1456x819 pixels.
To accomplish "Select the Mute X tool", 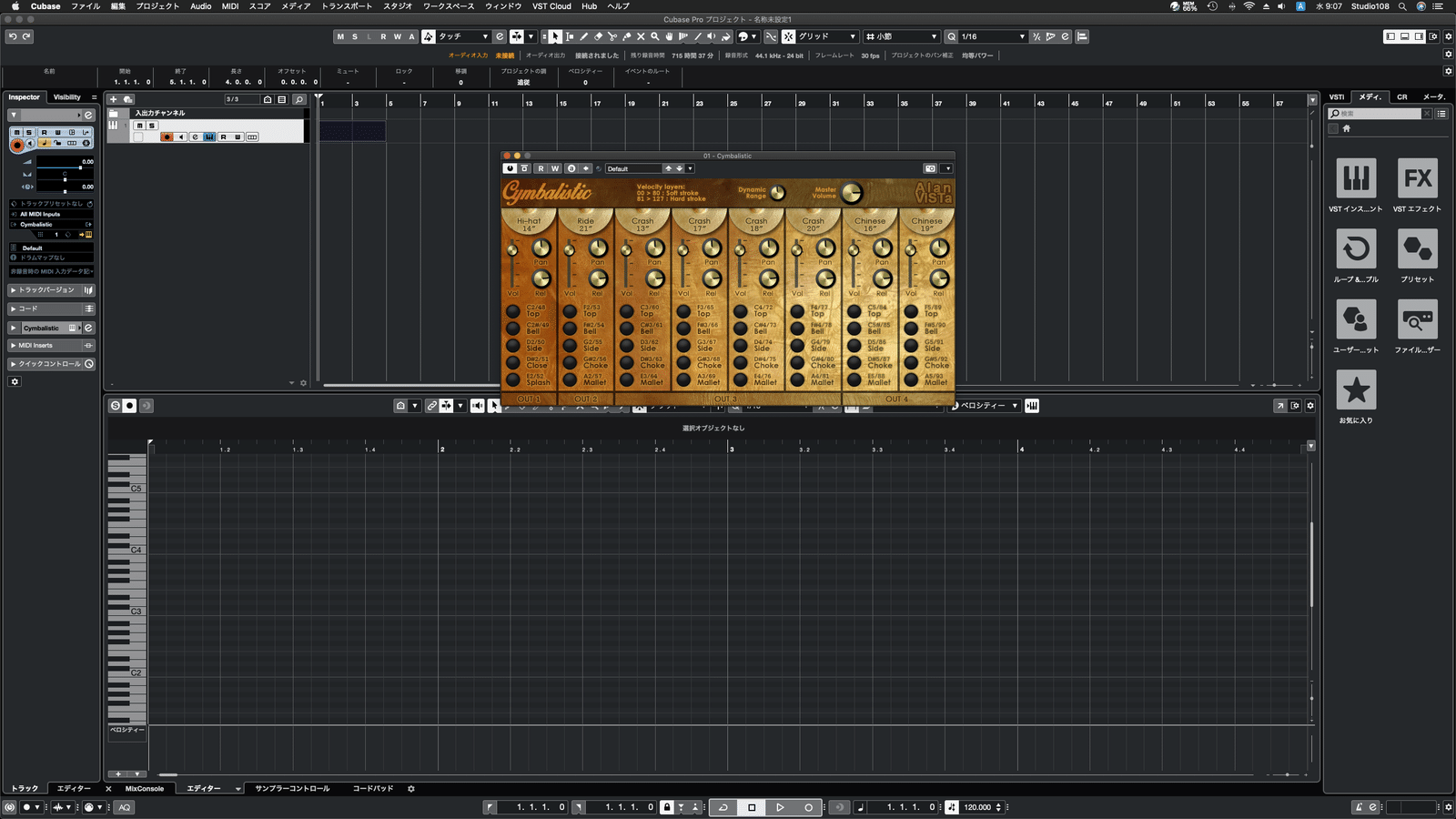I will point(641,36).
